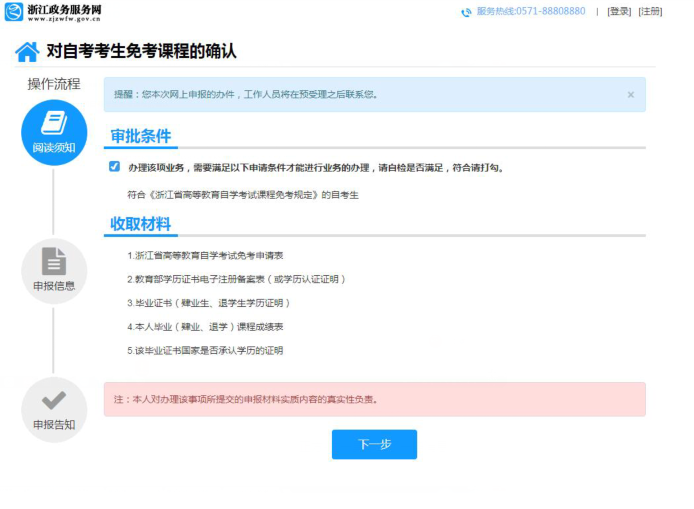
Task: Click the 审批条件 section heading
Action: pyautogui.click(x=140, y=136)
